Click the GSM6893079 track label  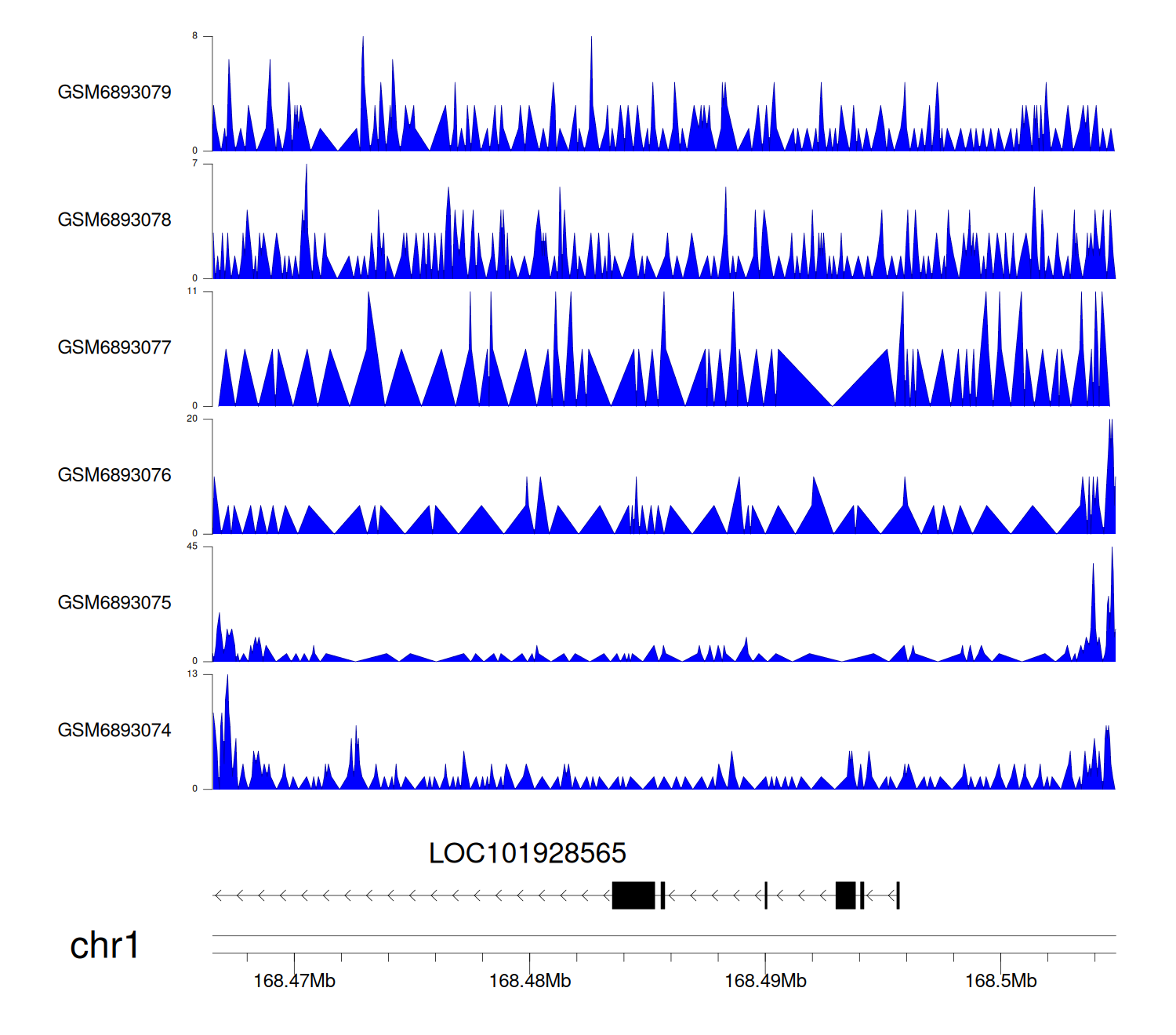click(114, 93)
